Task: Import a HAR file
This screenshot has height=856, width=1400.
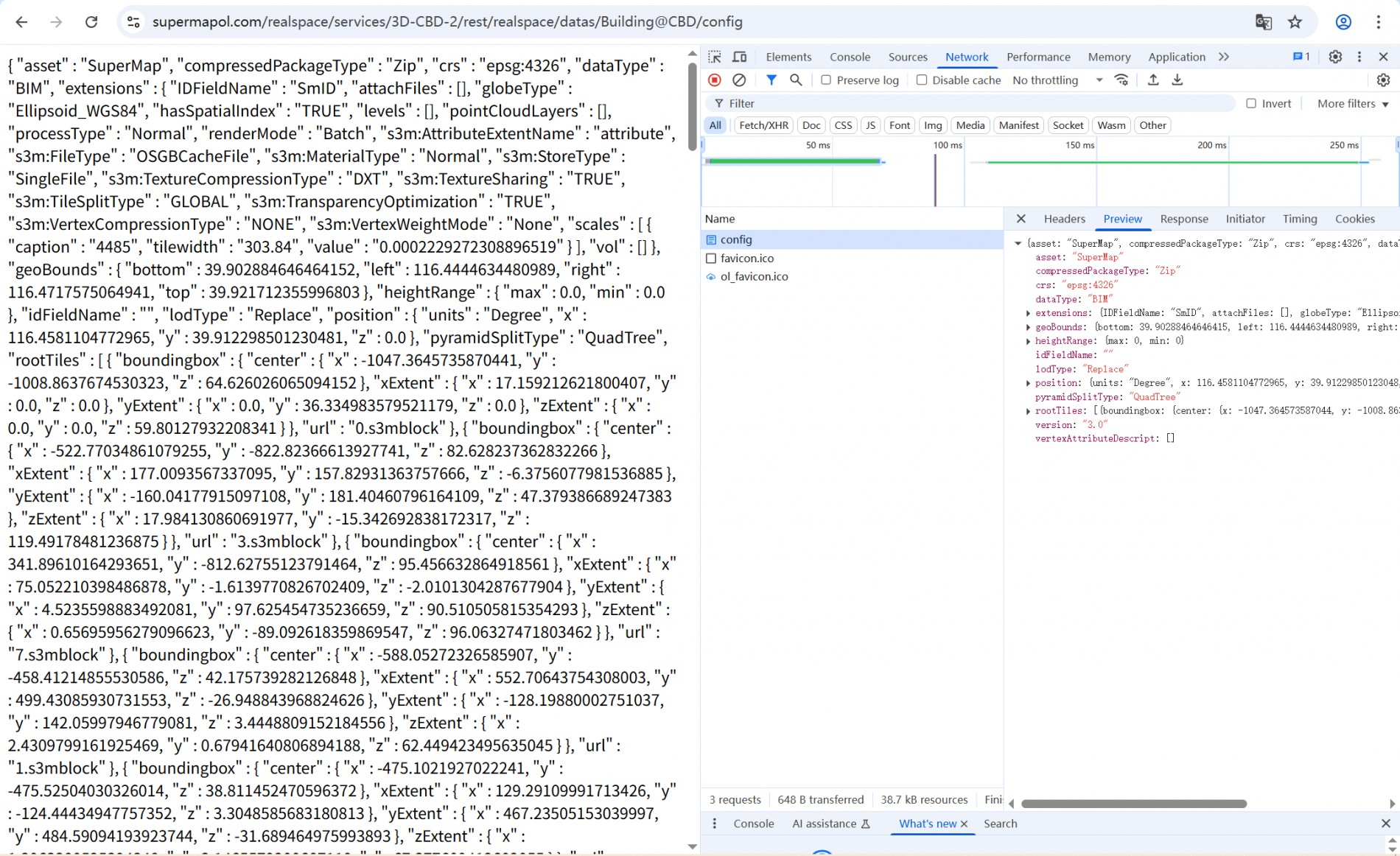Action: (x=1153, y=80)
